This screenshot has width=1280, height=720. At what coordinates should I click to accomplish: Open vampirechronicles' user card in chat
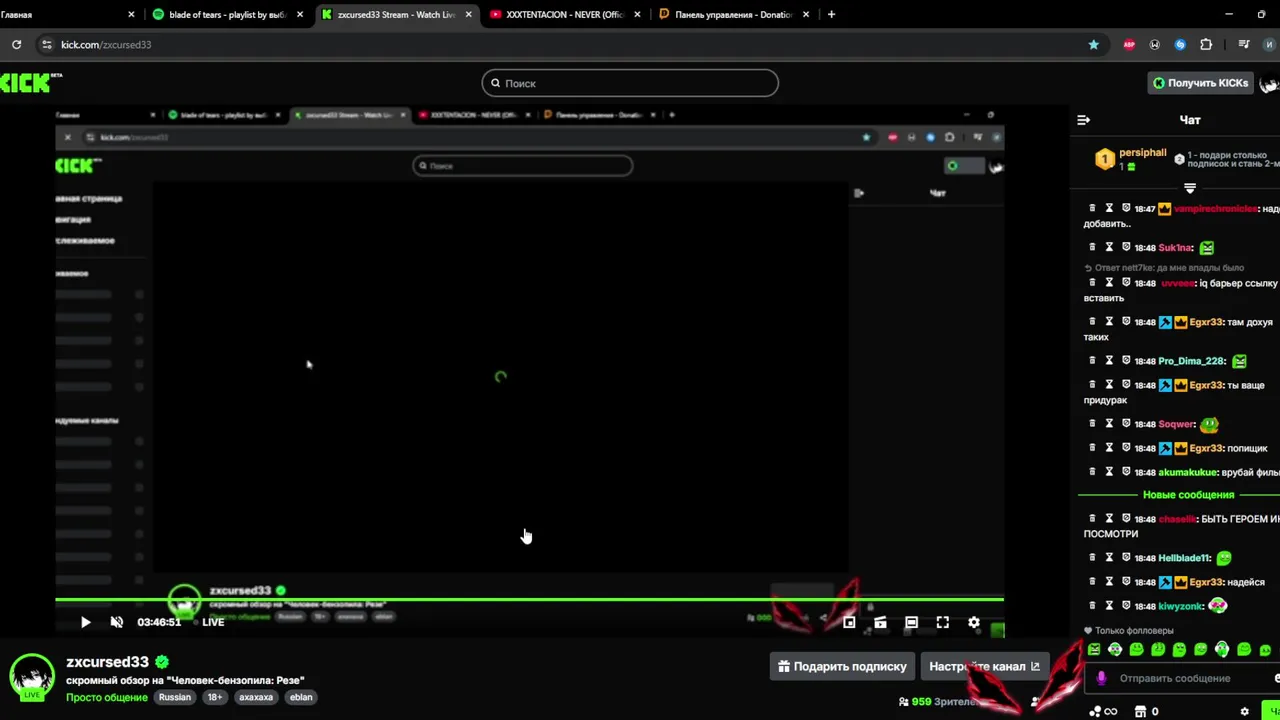pos(1215,208)
